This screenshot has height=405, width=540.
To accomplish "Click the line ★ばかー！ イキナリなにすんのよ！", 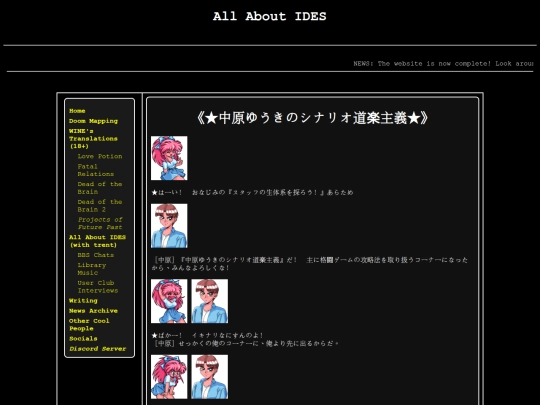I will pos(207,335).
